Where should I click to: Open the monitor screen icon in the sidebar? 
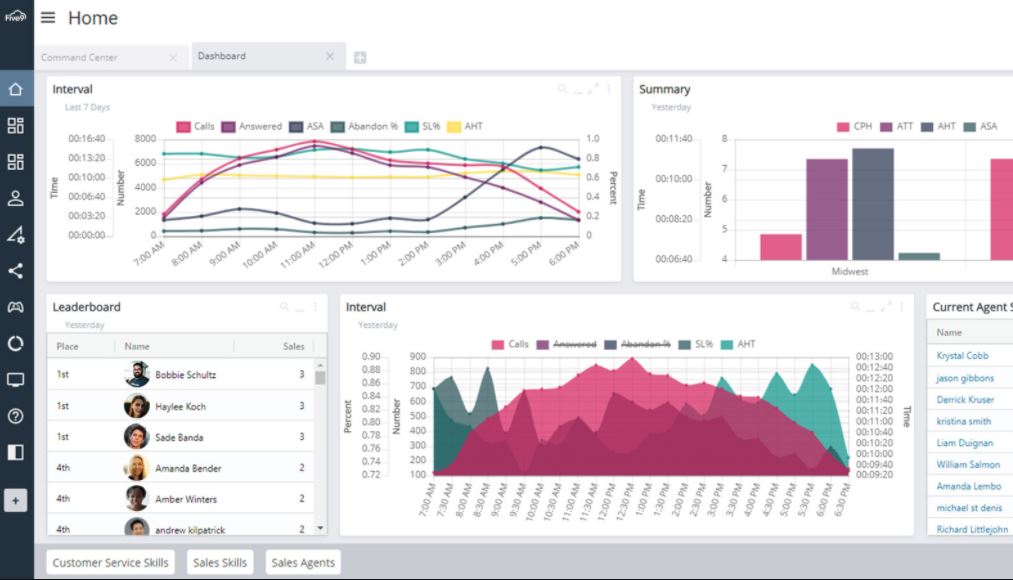click(x=16, y=380)
